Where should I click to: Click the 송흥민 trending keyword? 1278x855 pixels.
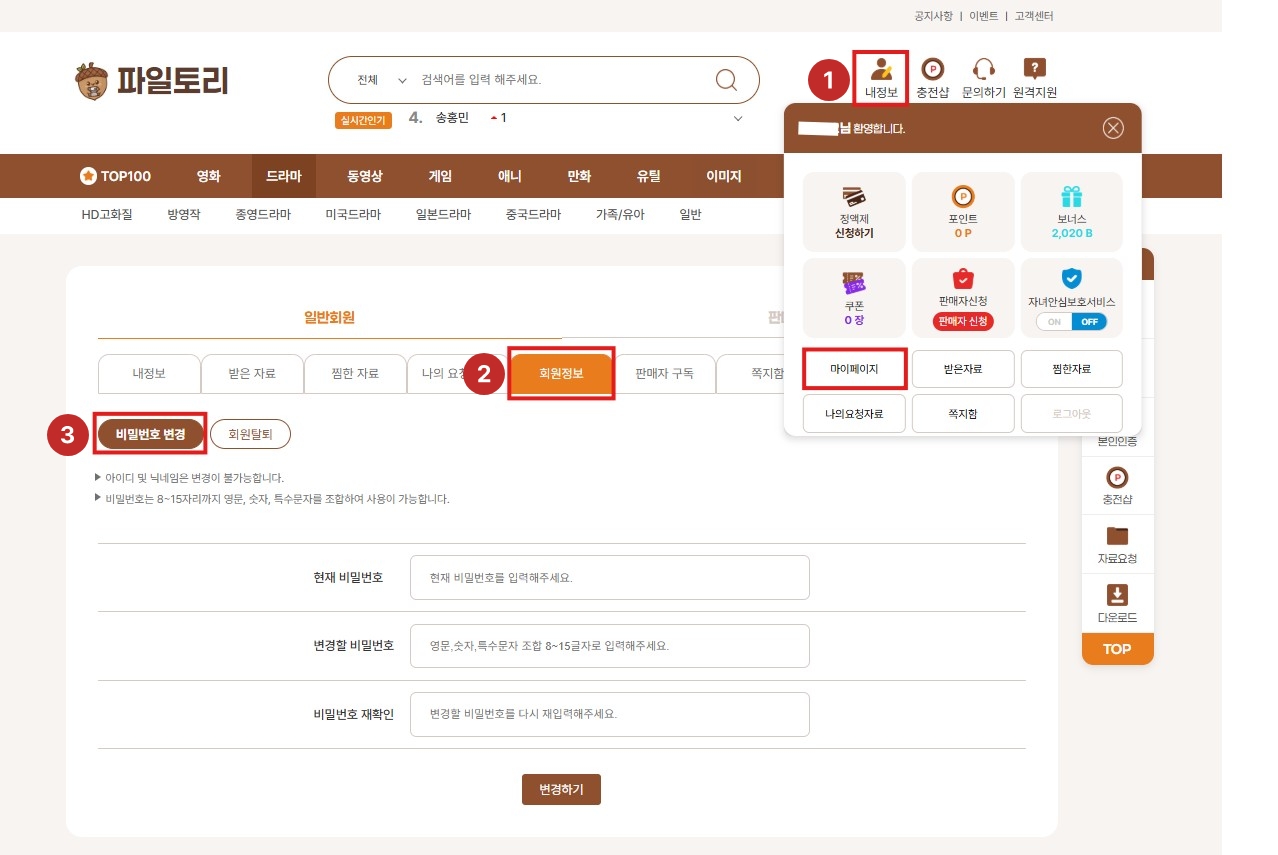(452, 118)
